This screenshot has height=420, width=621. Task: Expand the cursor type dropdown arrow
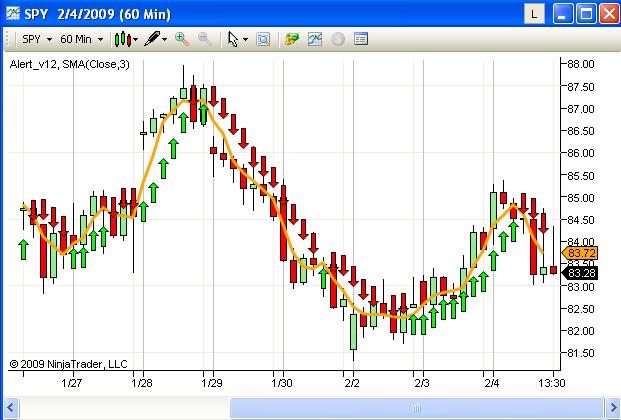pos(246,39)
